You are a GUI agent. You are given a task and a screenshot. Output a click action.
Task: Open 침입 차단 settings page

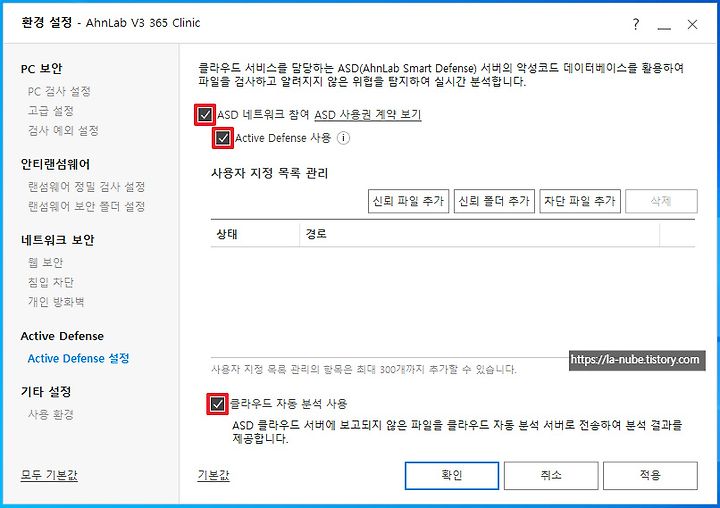[51, 282]
